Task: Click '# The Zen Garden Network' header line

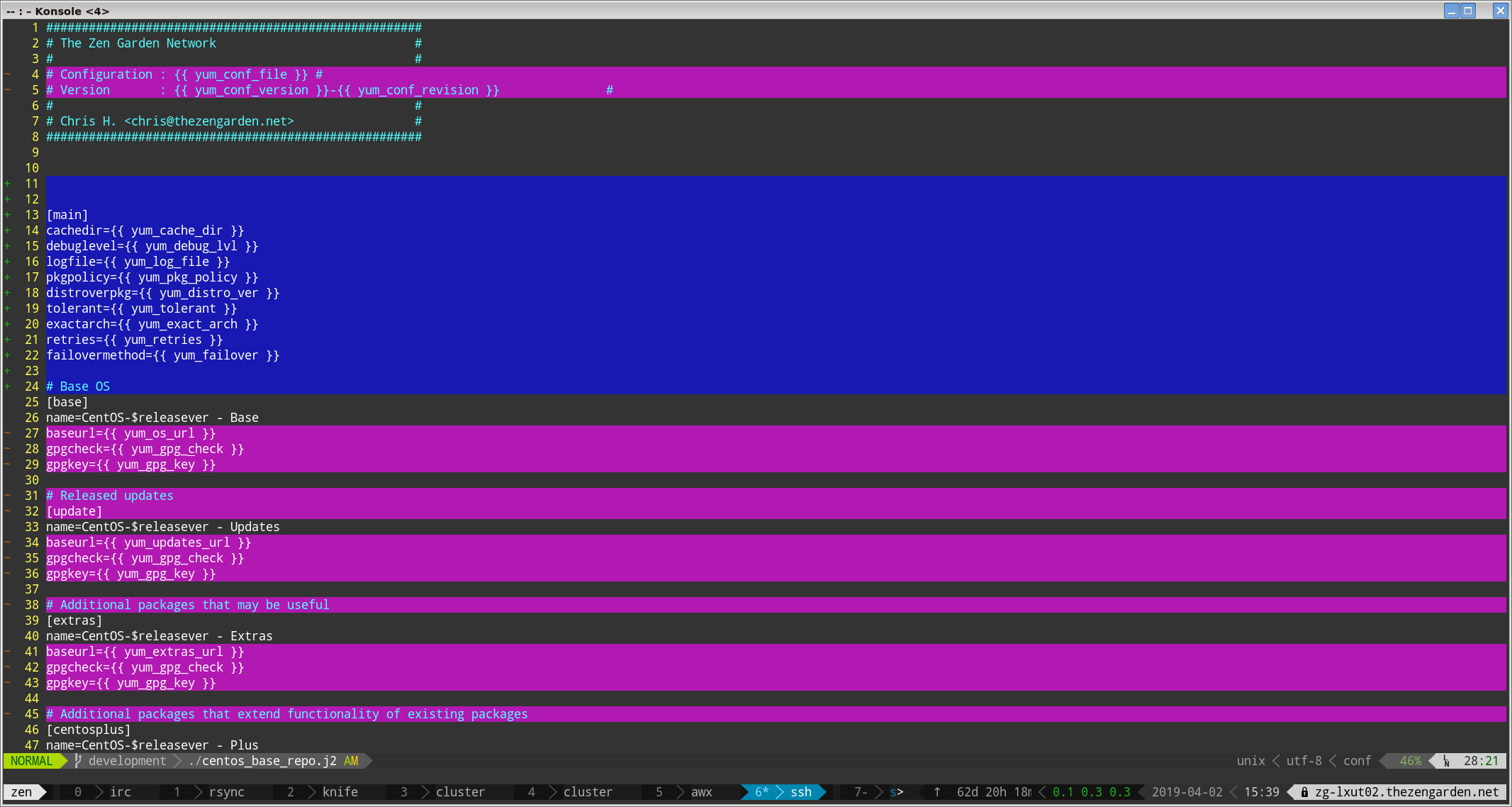Action: tap(131, 43)
